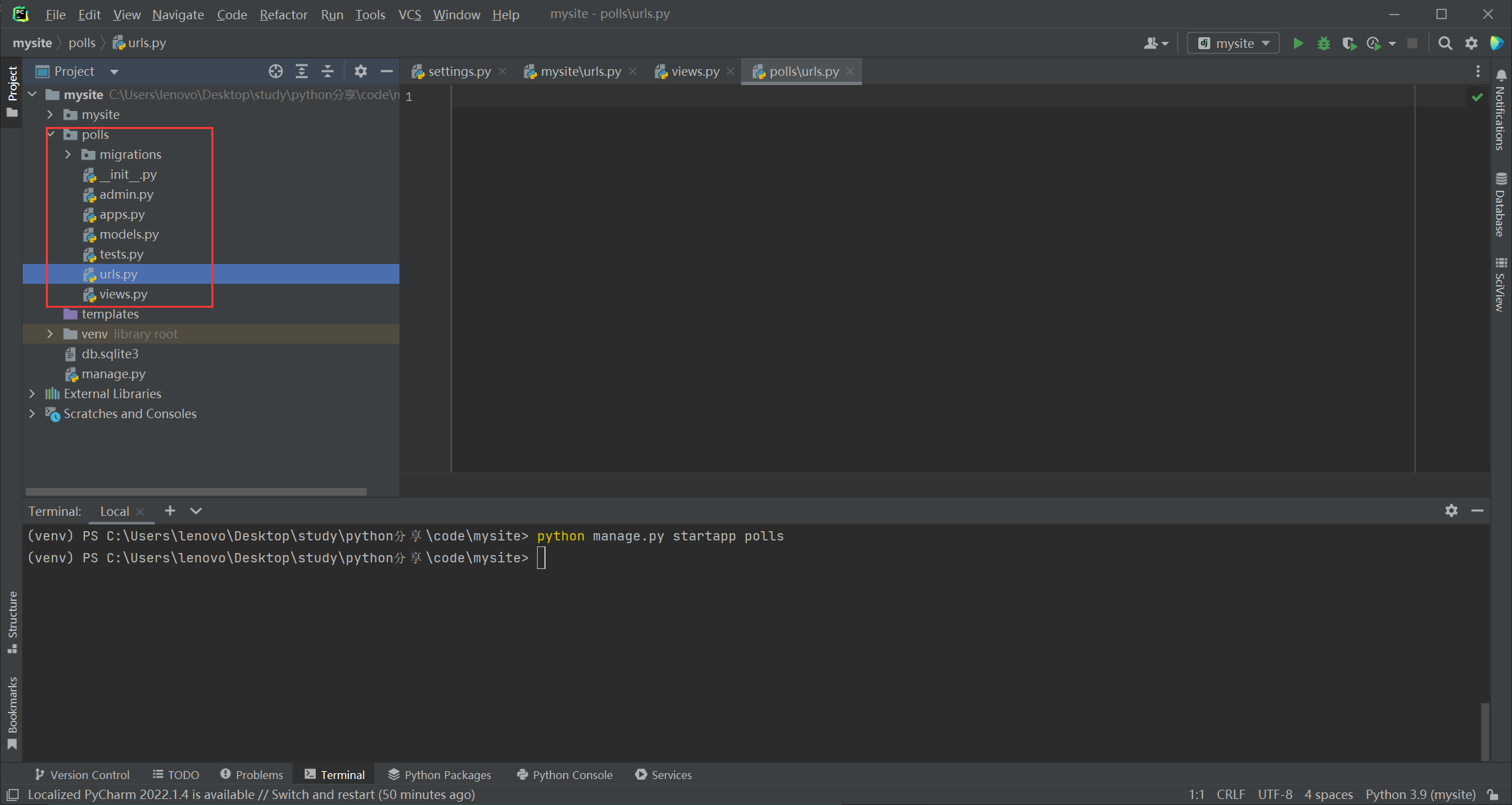Close the Local terminal tab
The height and width of the screenshot is (805, 1512).
pos(140,511)
